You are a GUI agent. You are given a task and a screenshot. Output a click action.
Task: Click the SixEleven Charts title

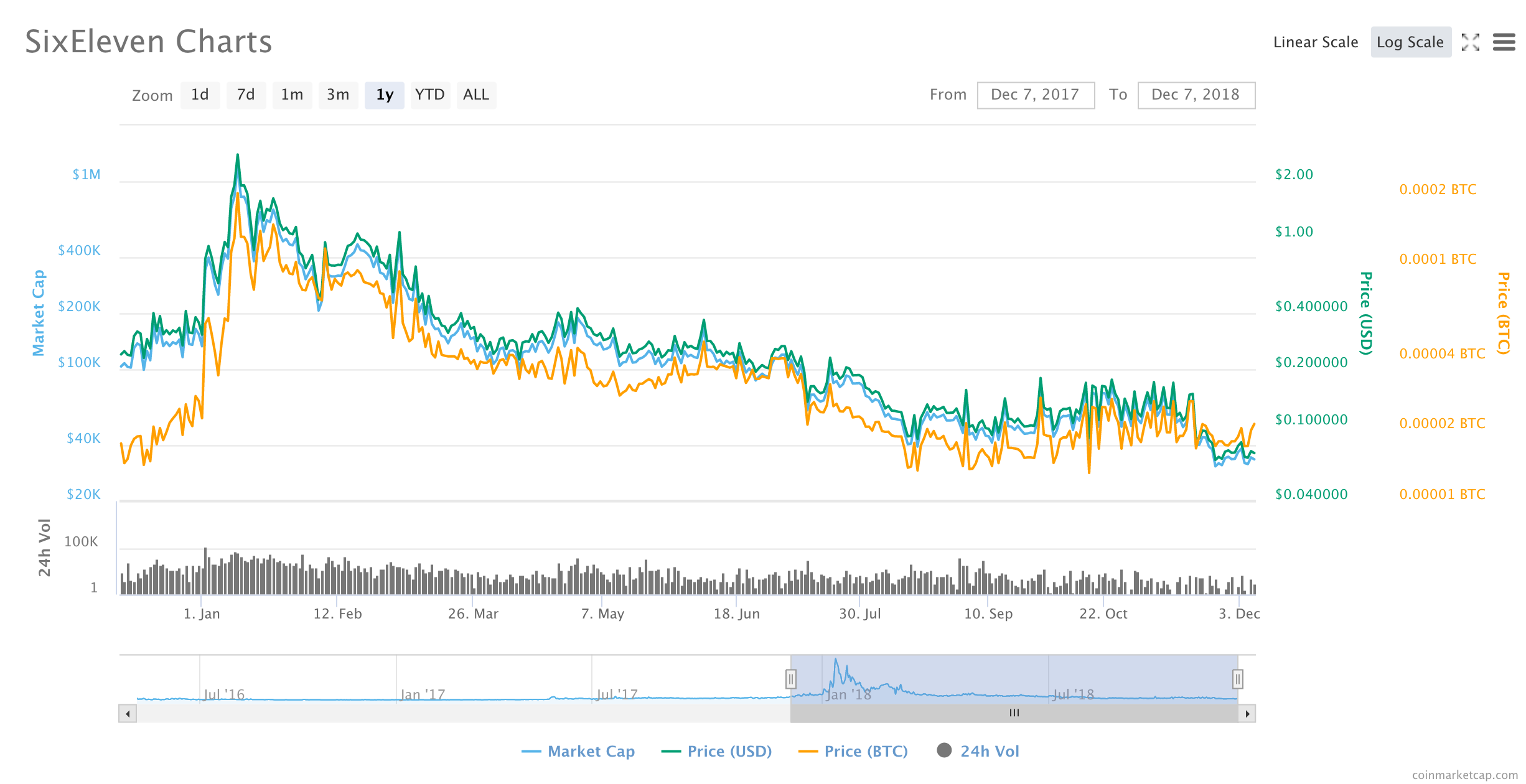click(x=149, y=42)
